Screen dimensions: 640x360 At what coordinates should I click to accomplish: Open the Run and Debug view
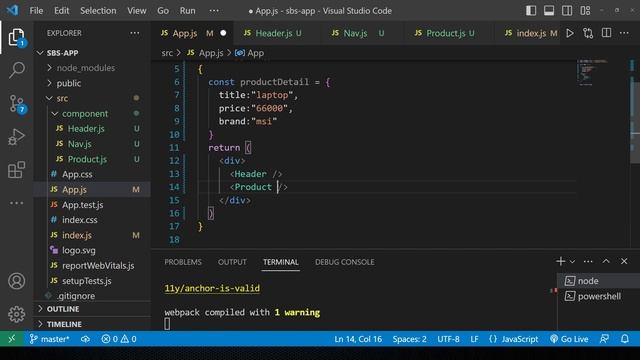click(x=16, y=137)
